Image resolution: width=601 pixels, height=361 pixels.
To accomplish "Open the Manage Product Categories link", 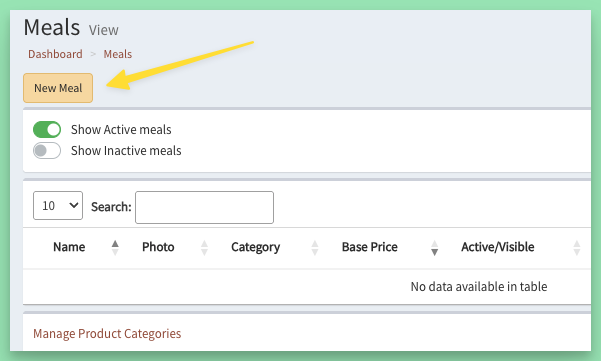I will 107,334.
